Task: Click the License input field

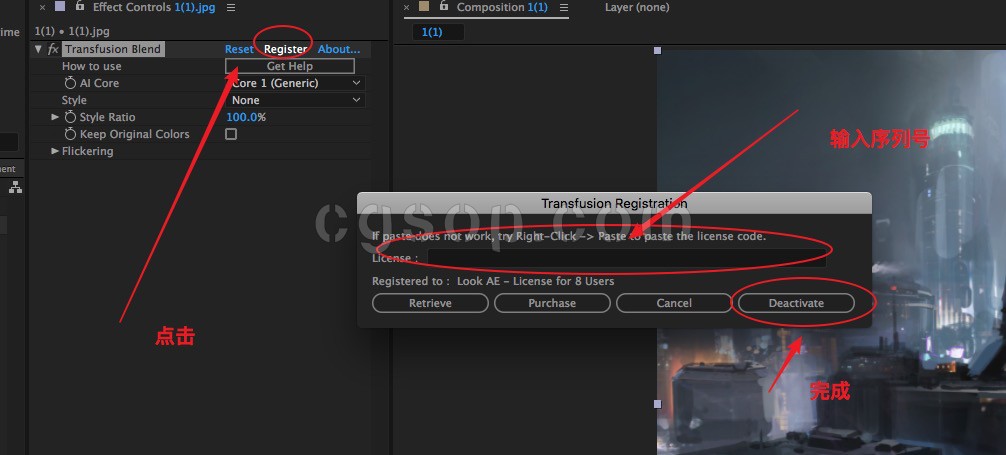Action: (627, 257)
